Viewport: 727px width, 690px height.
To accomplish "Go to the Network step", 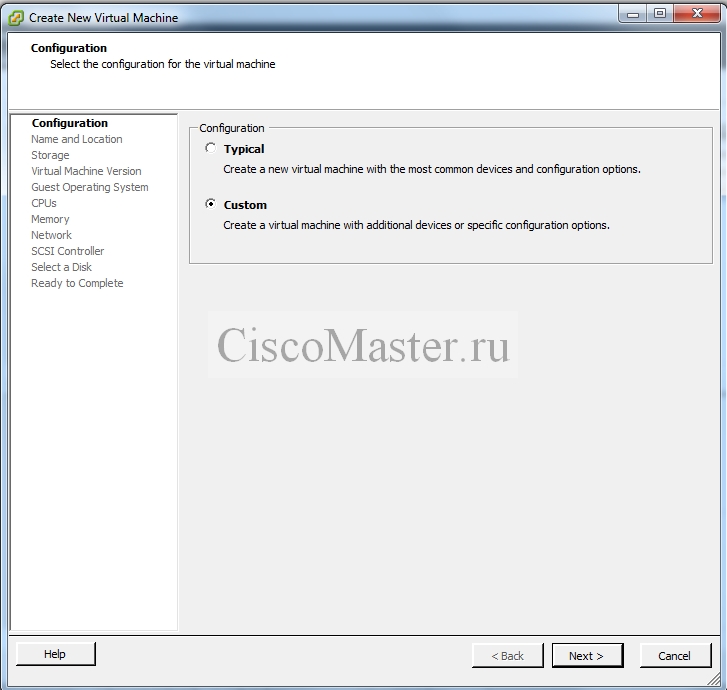I will click(x=51, y=235).
